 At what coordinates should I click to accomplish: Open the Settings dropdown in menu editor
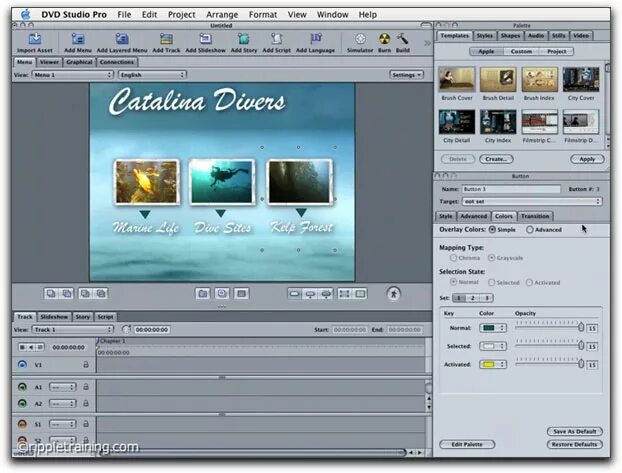tap(407, 75)
